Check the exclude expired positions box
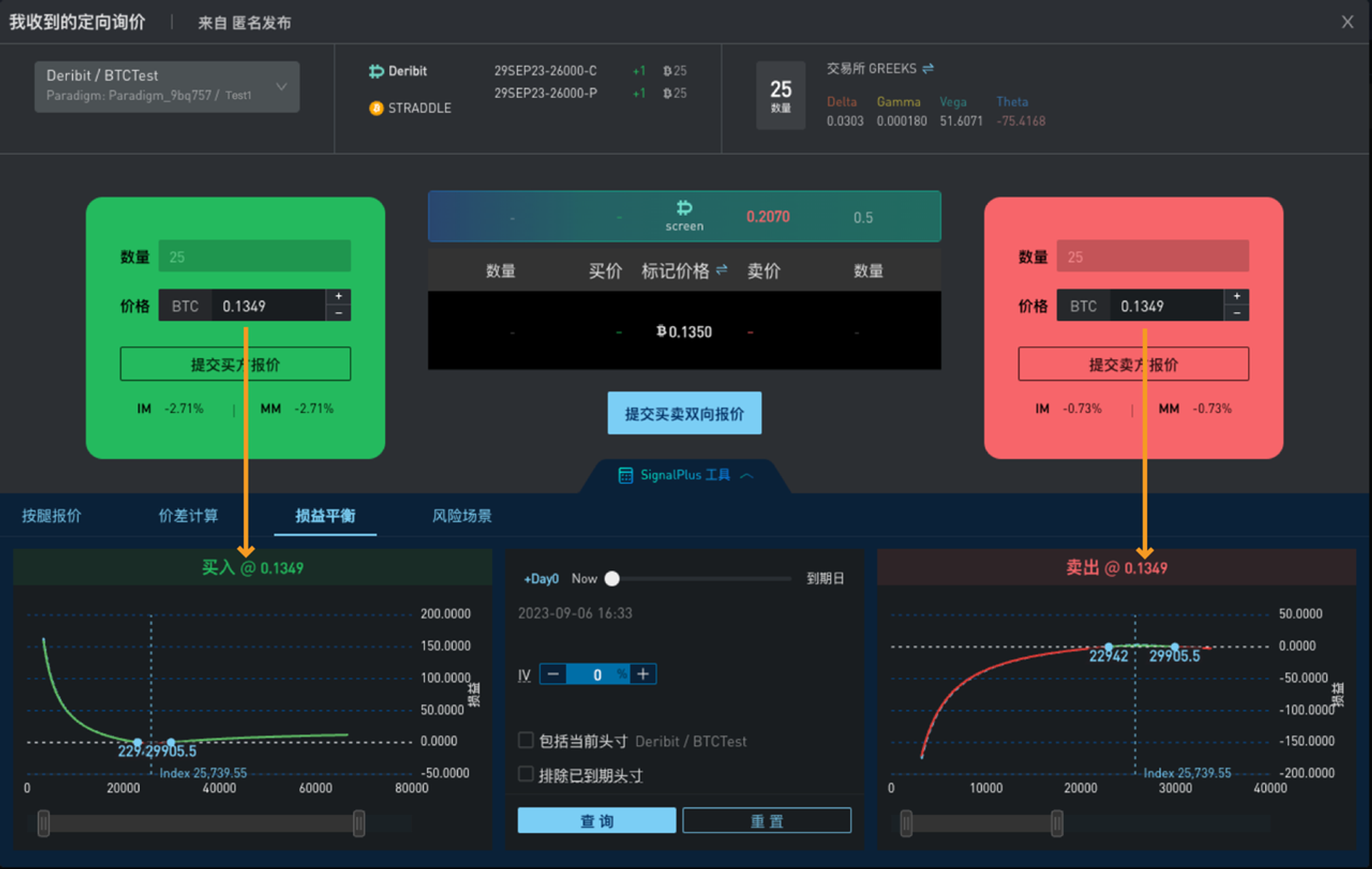1372x869 pixels. coord(526,774)
